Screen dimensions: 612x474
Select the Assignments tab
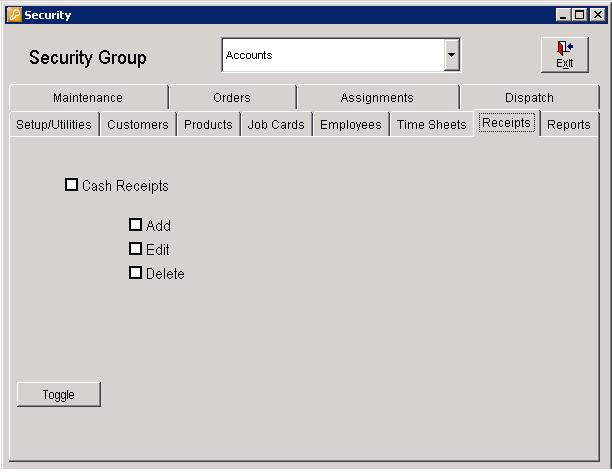click(x=377, y=98)
